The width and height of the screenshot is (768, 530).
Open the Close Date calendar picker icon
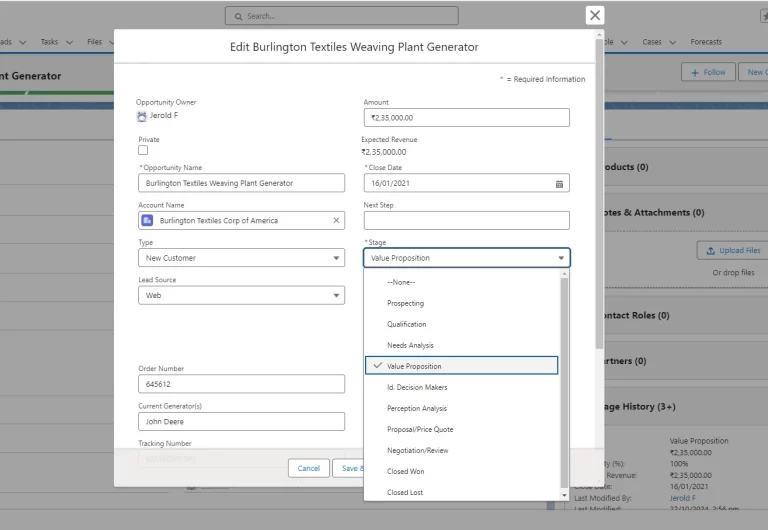click(559, 184)
